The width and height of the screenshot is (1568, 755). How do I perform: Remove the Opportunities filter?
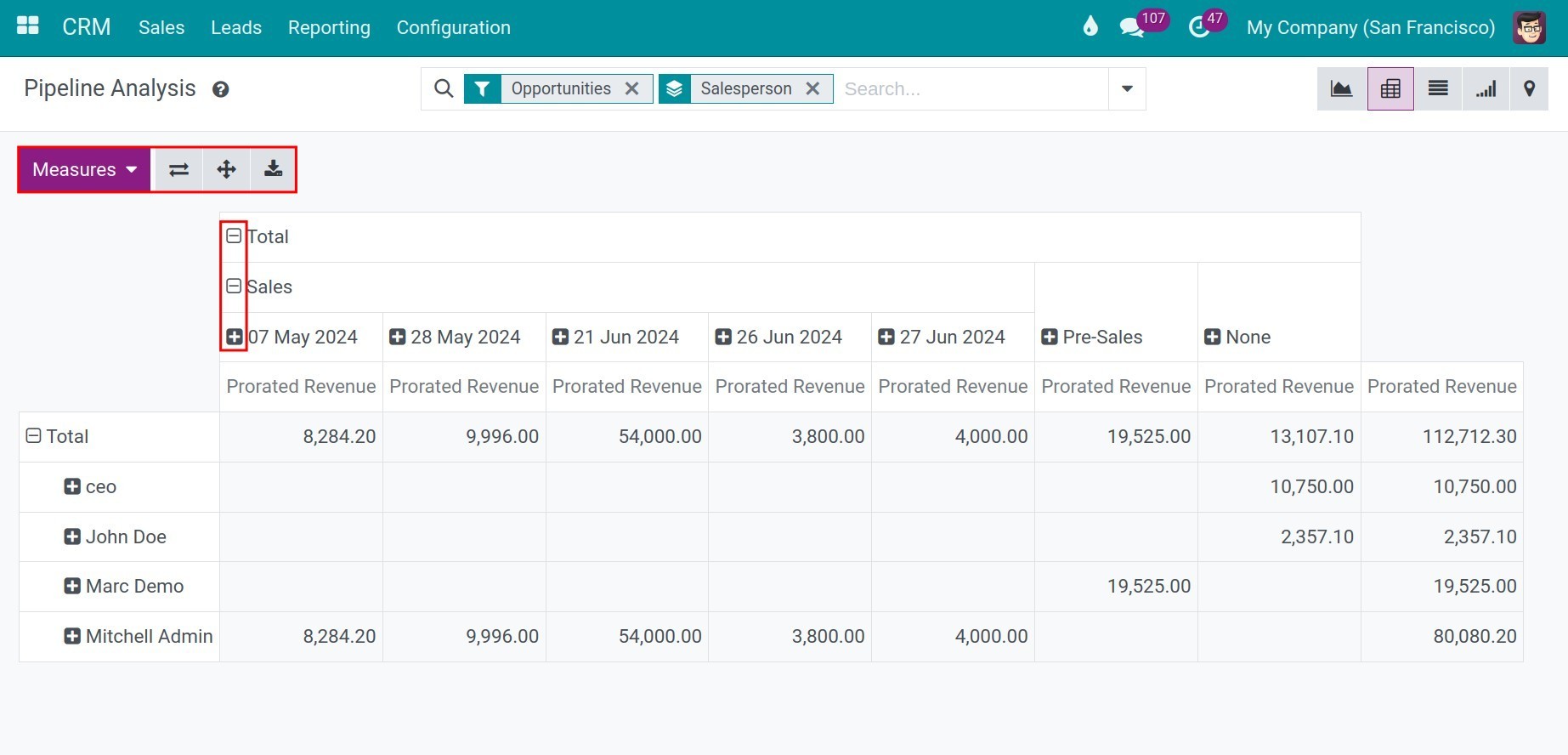631,88
